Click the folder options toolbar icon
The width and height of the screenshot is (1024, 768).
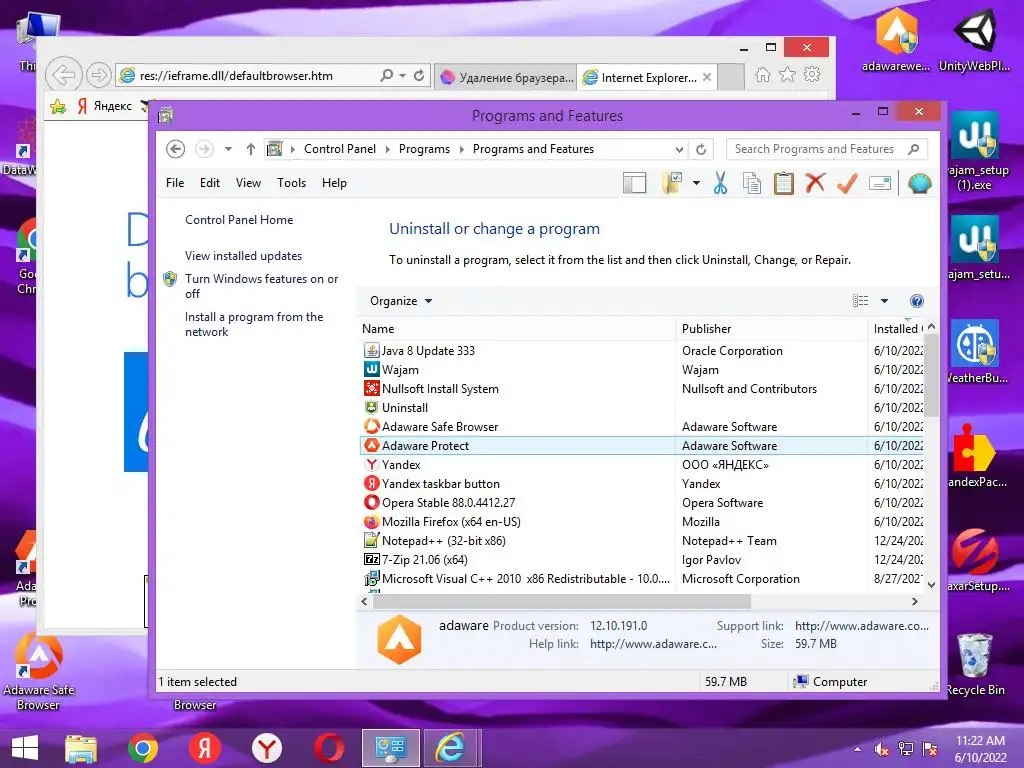pos(671,184)
